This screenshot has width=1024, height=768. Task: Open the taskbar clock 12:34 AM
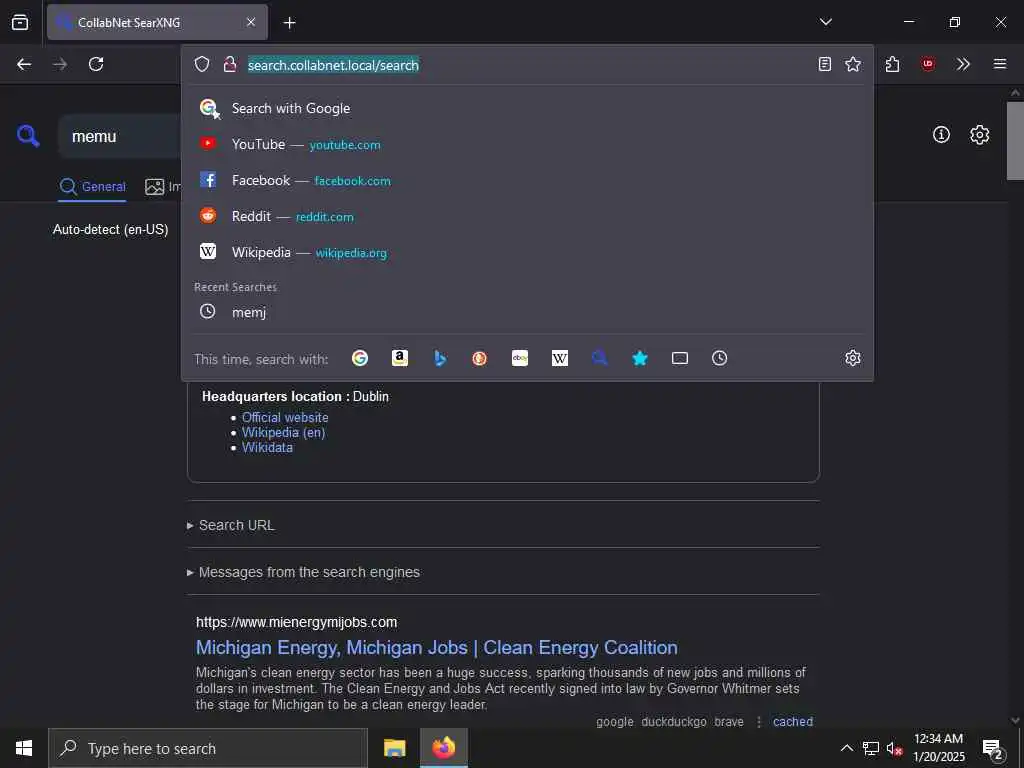click(x=938, y=748)
